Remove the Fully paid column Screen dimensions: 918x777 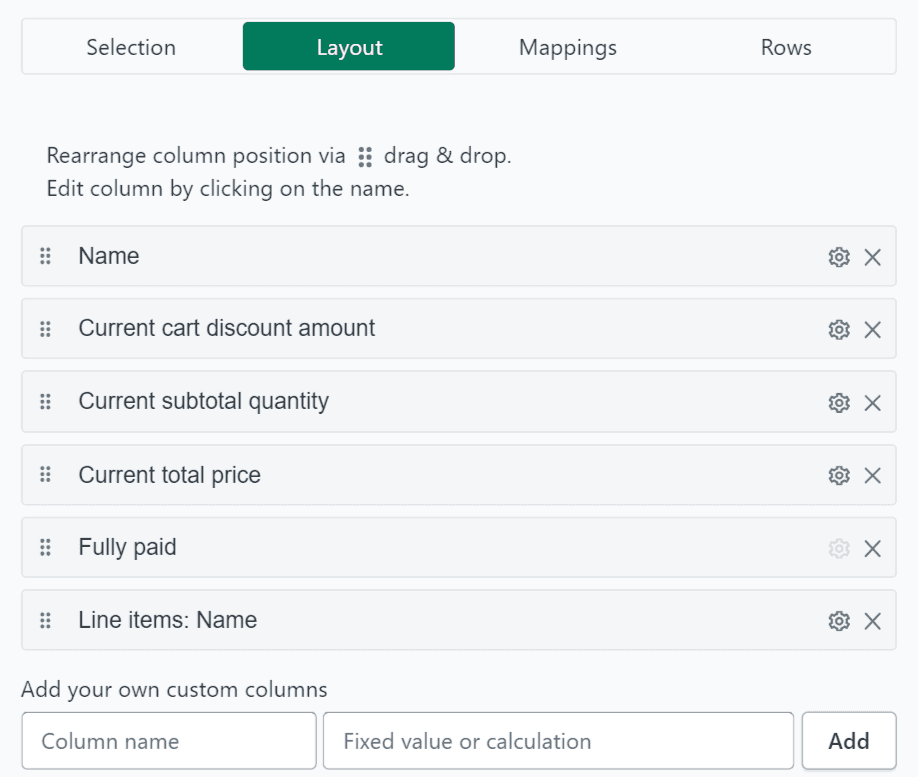click(872, 549)
